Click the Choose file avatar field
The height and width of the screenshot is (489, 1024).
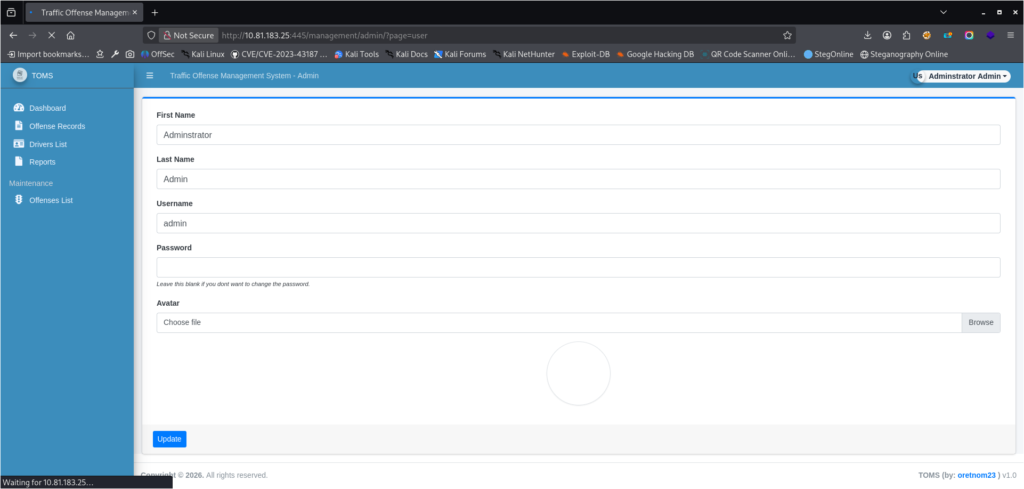pyautogui.click(x=559, y=323)
